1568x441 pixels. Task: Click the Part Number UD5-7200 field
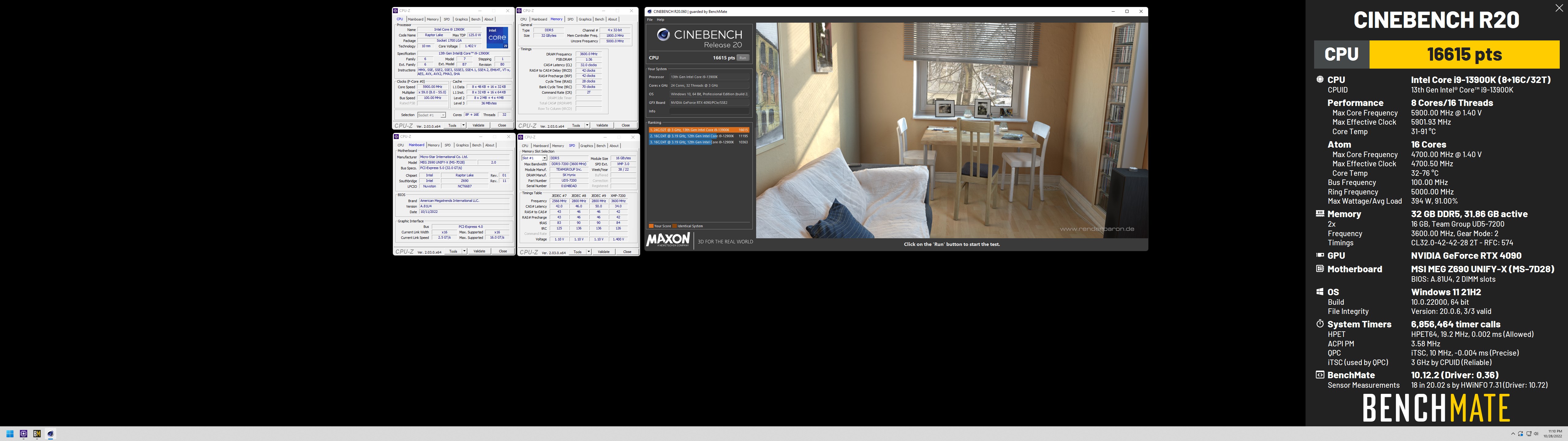(x=569, y=181)
